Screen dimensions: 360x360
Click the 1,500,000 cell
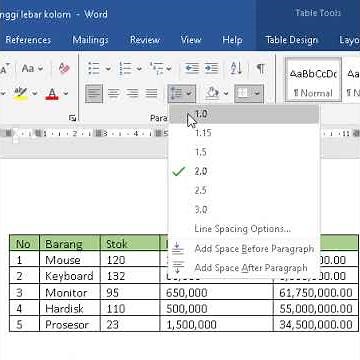[x=216, y=324]
